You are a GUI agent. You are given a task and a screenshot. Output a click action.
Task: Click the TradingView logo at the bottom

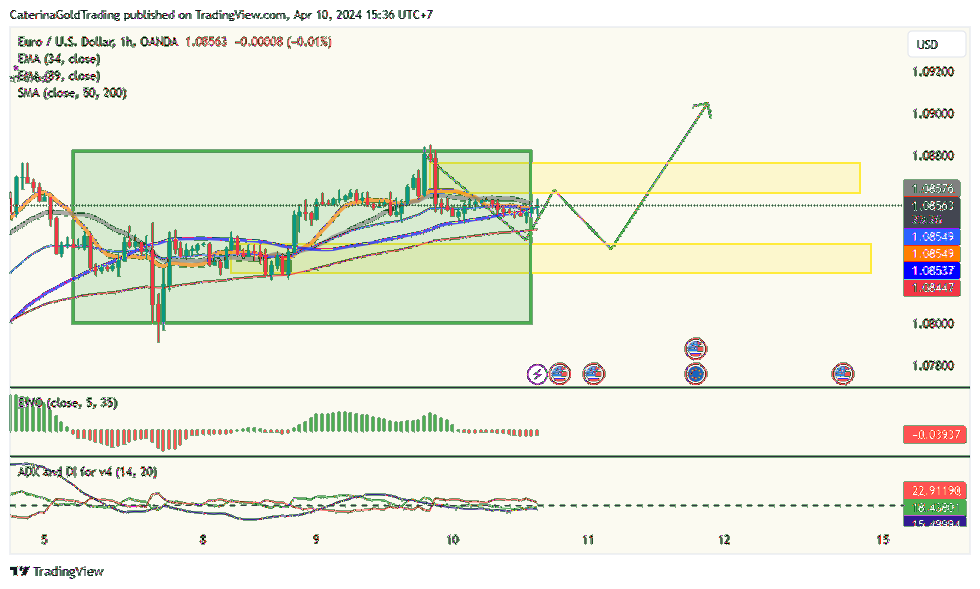coord(58,571)
